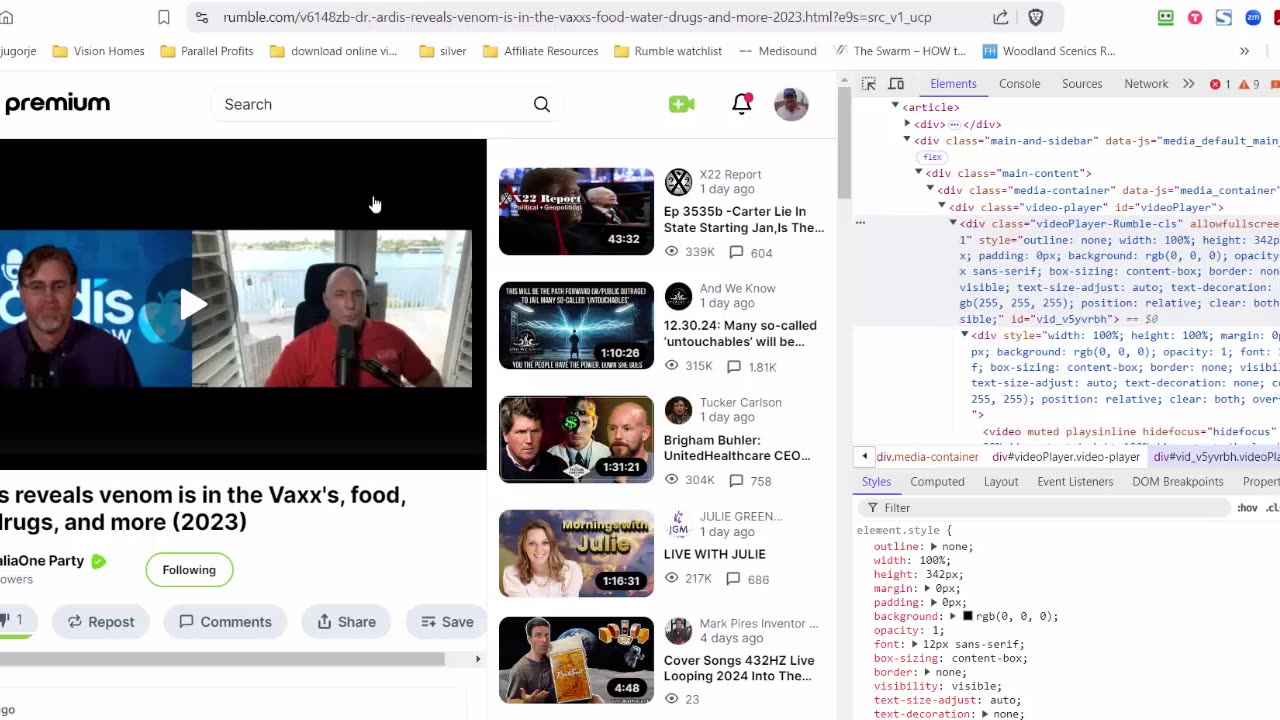The width and height of the screenshot is (1280, 720).
Task: Click horizontal scrollbar right arrow under buttons
Action: [478, 659]
